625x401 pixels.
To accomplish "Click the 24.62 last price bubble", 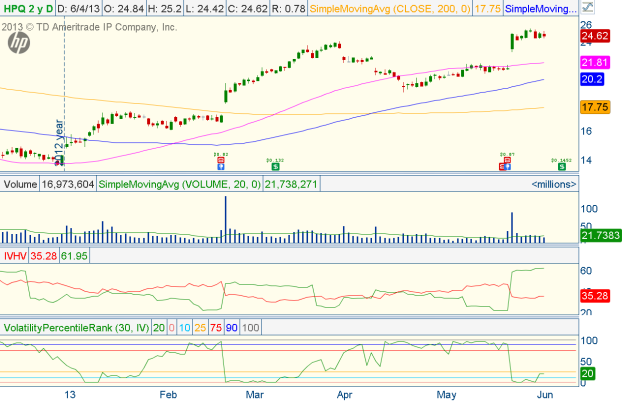I will (x=595, y=36).
